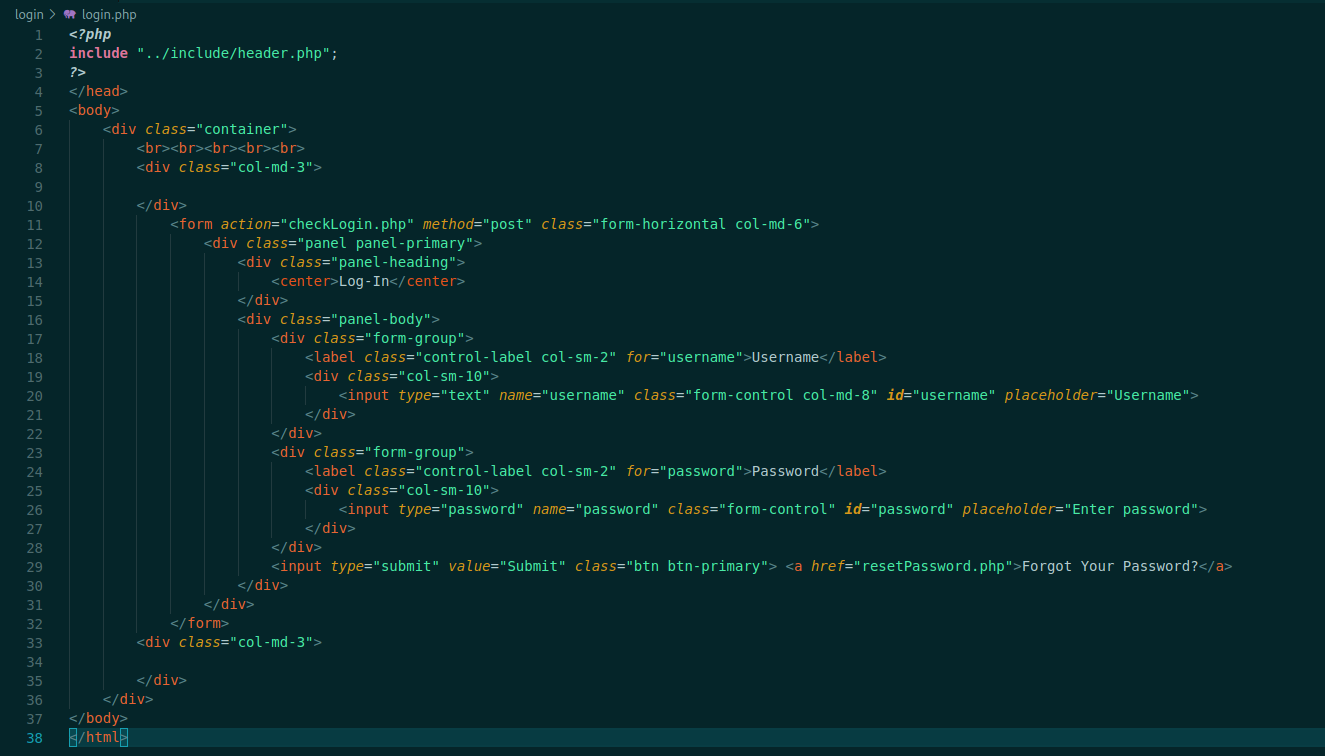The width and height of the screenshot is (1325, 756).
Task: Click the PHP elephant icon in breadcrumb
Action: [69, 15]
